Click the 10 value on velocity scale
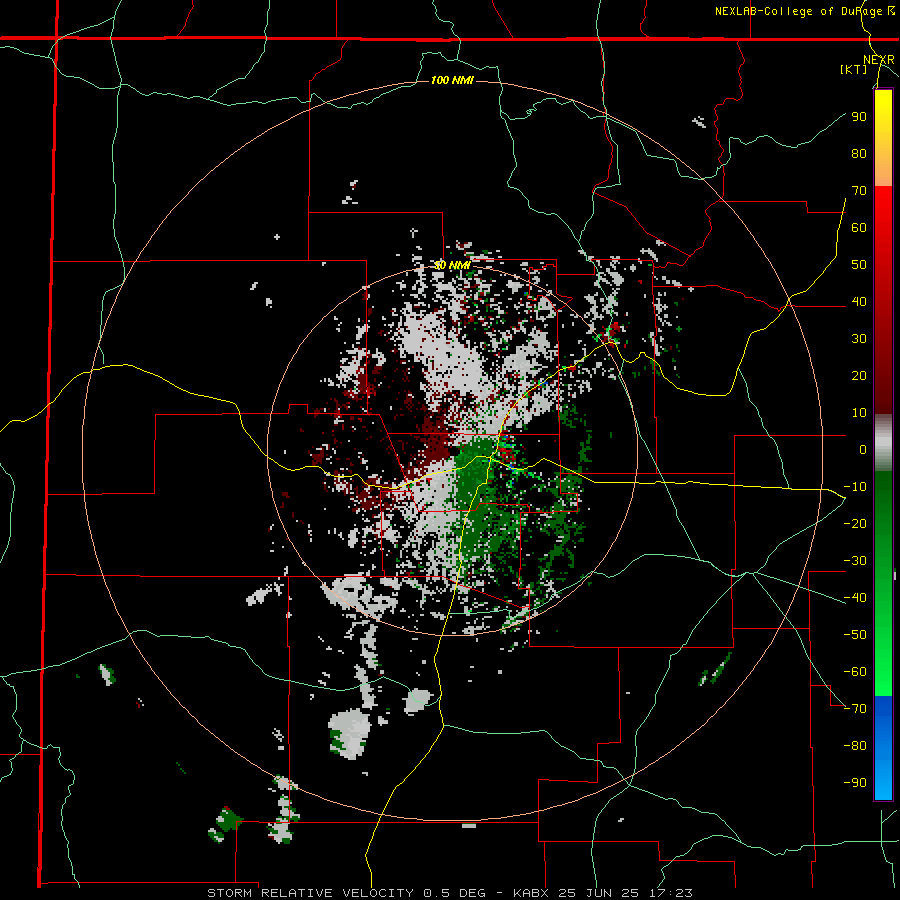This screenshot has height=900, width=900. coord(859,413)
